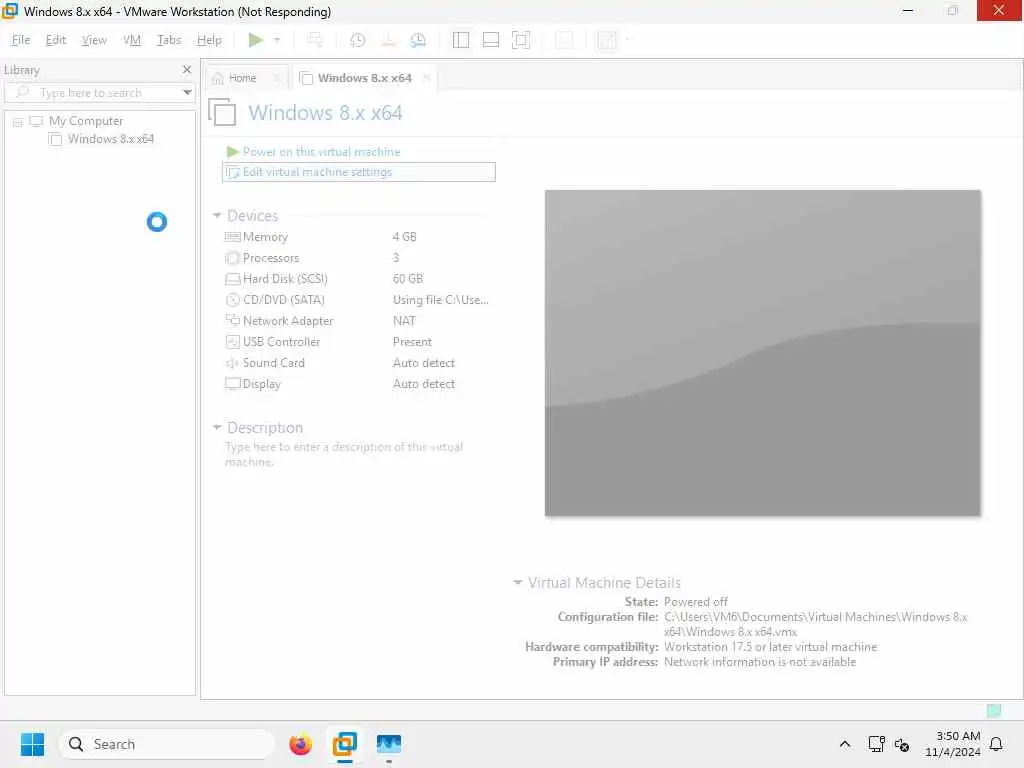Open the Snapshot Manager icon
Screen dimensions: 1024x768
coord(418,40)
